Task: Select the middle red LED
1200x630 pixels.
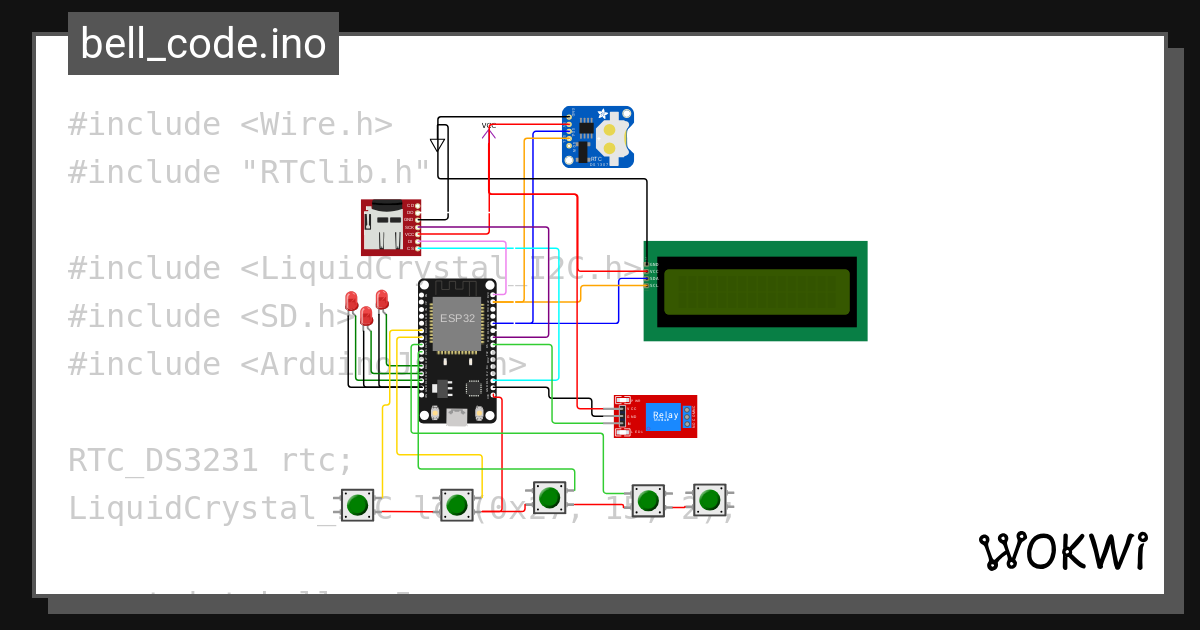Action: (366, 316)
